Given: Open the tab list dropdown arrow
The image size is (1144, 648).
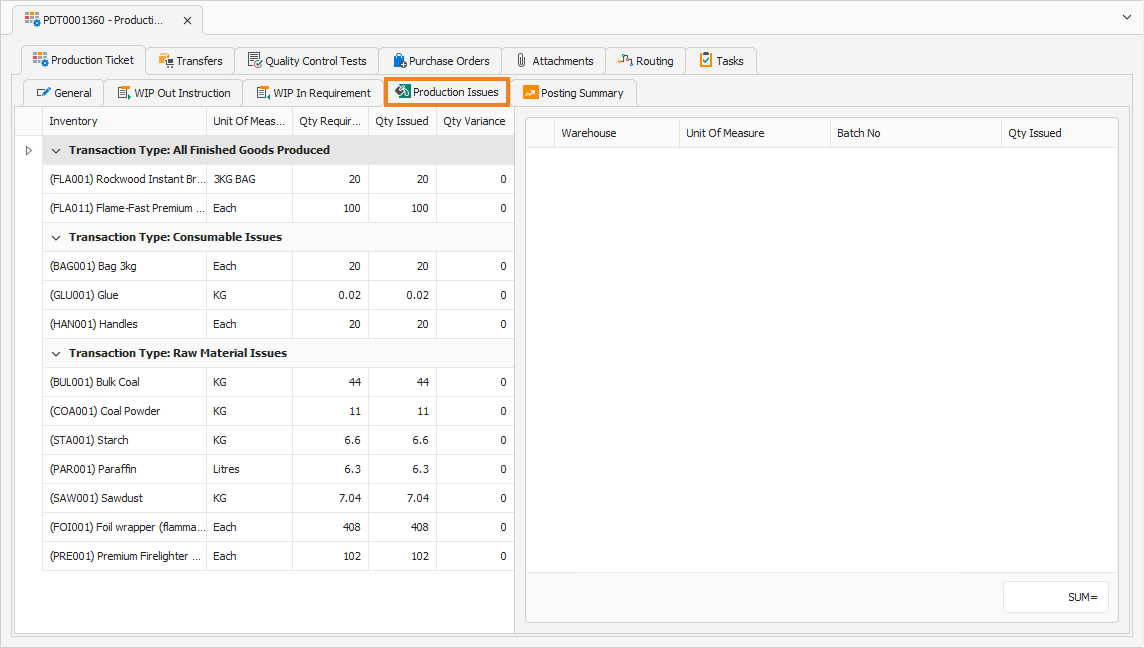Looking at the screenshot, I should 1126,17.
